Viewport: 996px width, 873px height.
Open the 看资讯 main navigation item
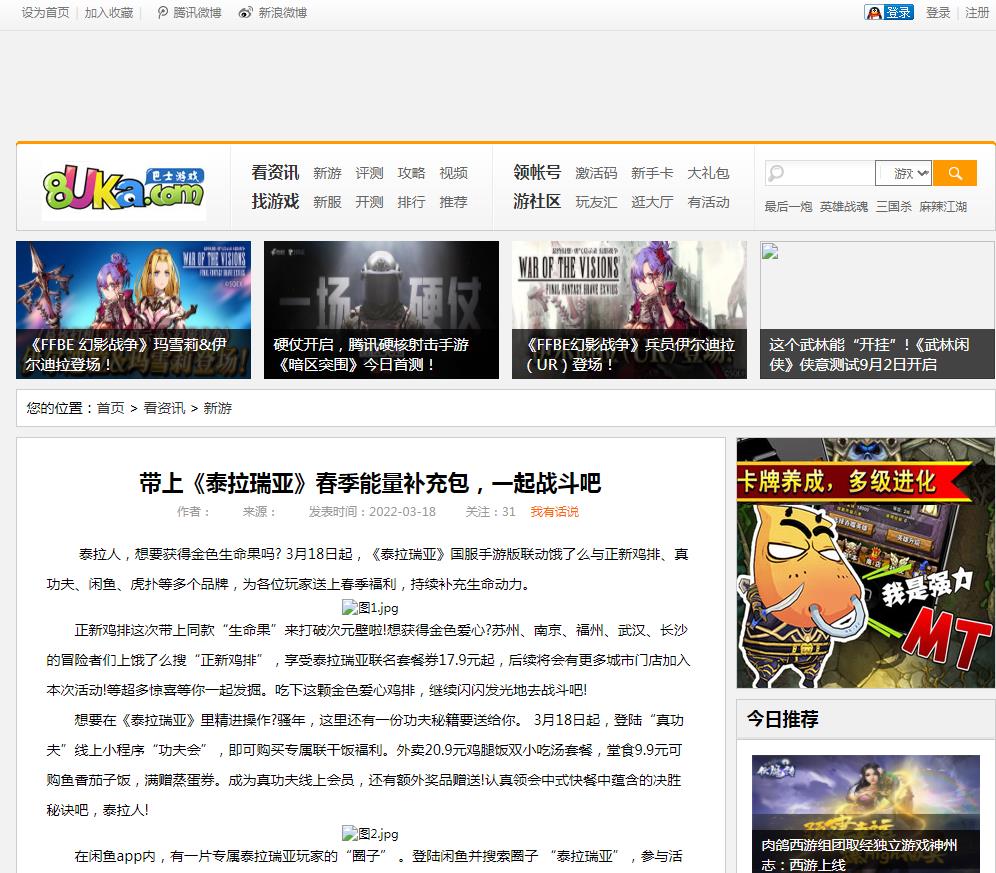(275, 172)
